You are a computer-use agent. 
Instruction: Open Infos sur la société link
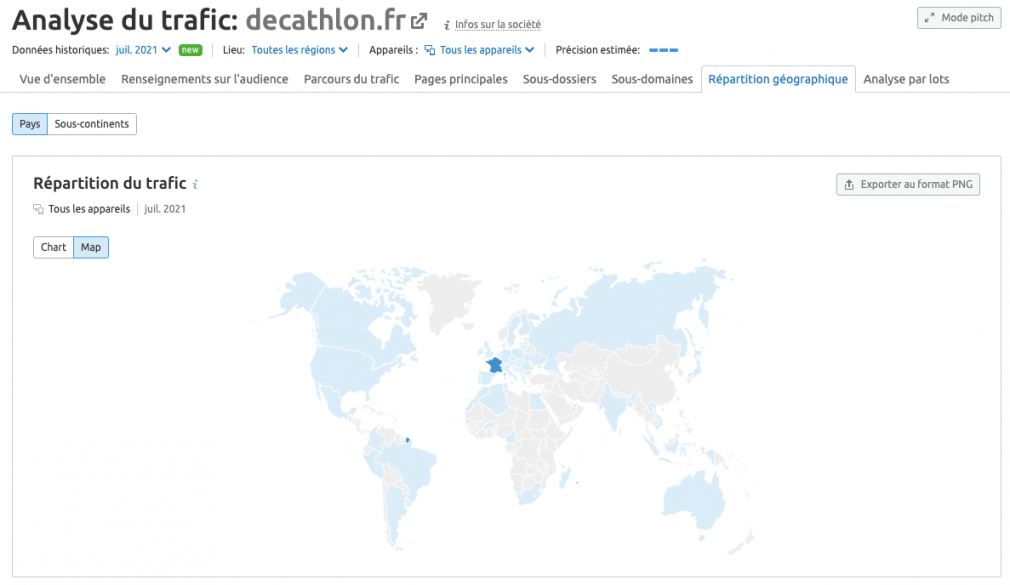pyautogui.click(x=497, y=24)
